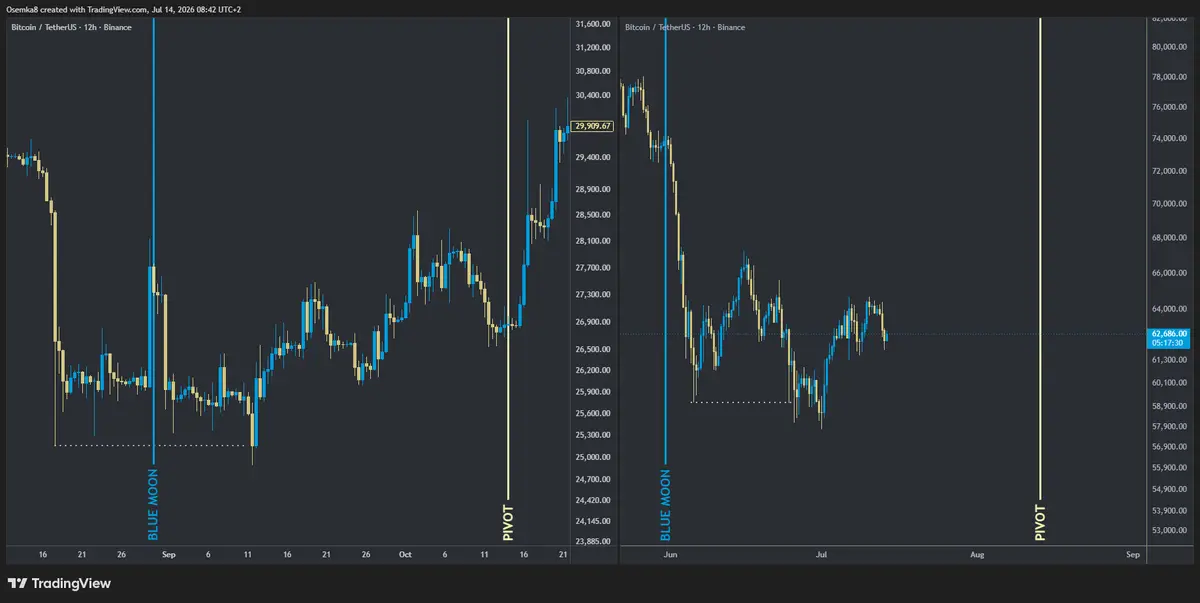Screen dimensions: 1200x603
Task: Click the right Bitcoin / TetherUS chart title
Action: coord(685,27)
